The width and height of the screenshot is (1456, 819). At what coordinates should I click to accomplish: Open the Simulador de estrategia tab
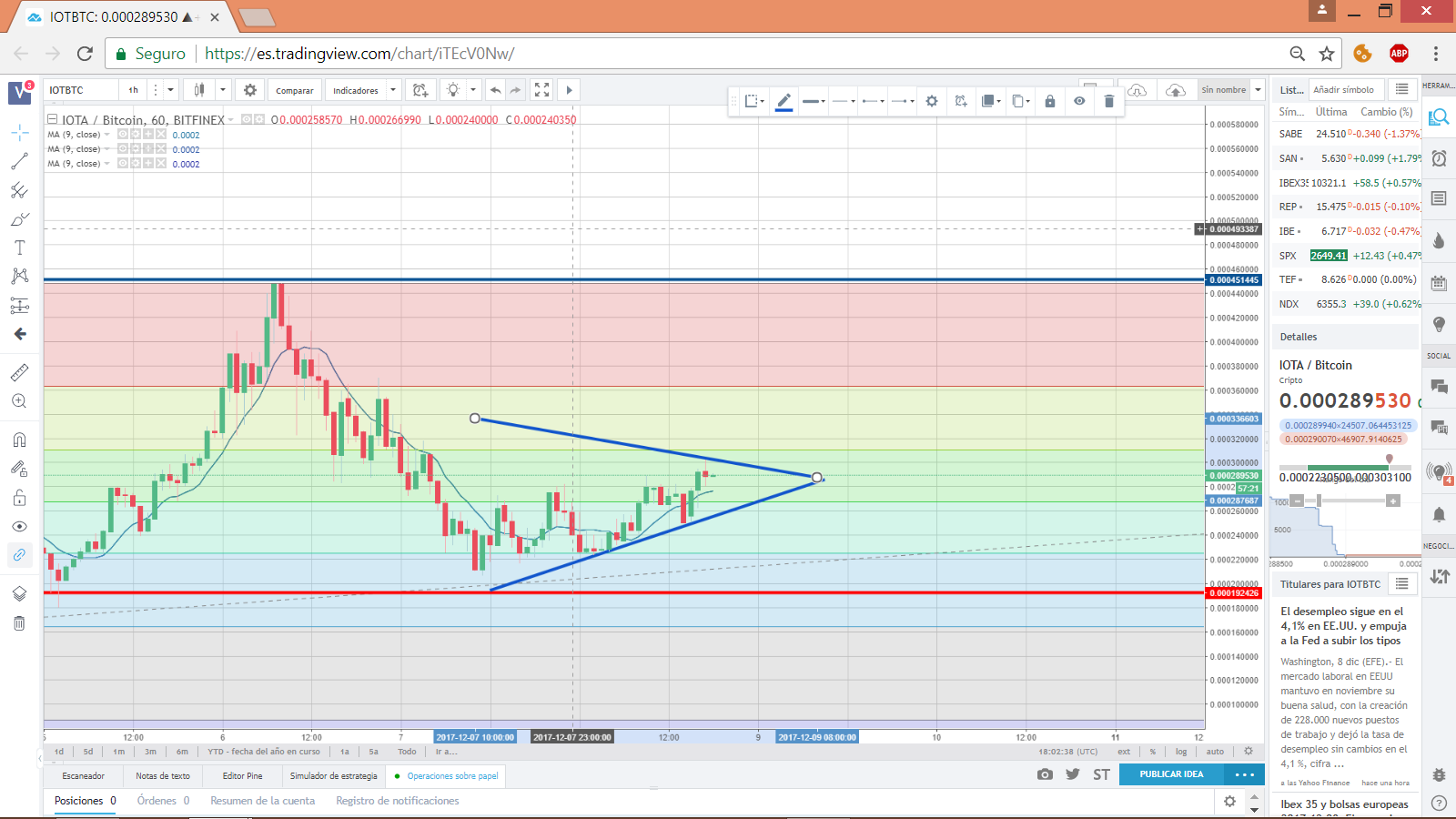click(333, 776)
